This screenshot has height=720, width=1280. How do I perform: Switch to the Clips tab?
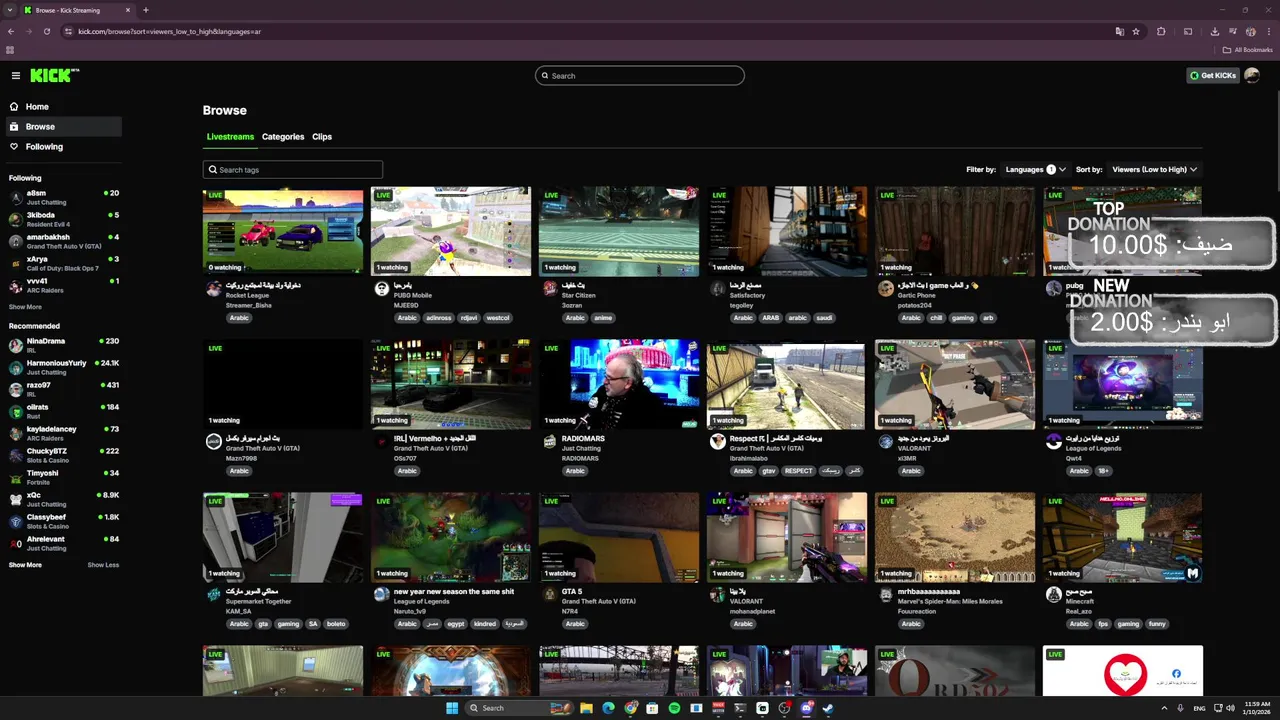322,137
